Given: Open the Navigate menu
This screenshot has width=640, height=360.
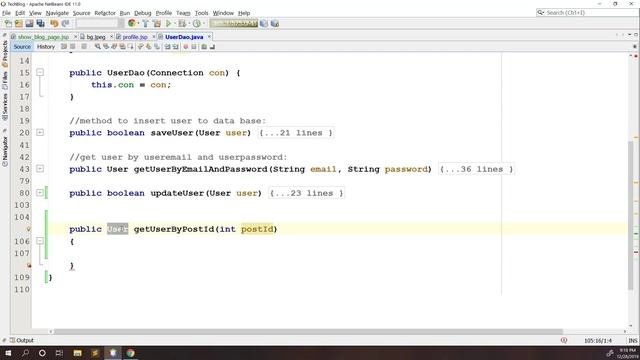Looking at the screenshot, I should [x=57, y=13].
